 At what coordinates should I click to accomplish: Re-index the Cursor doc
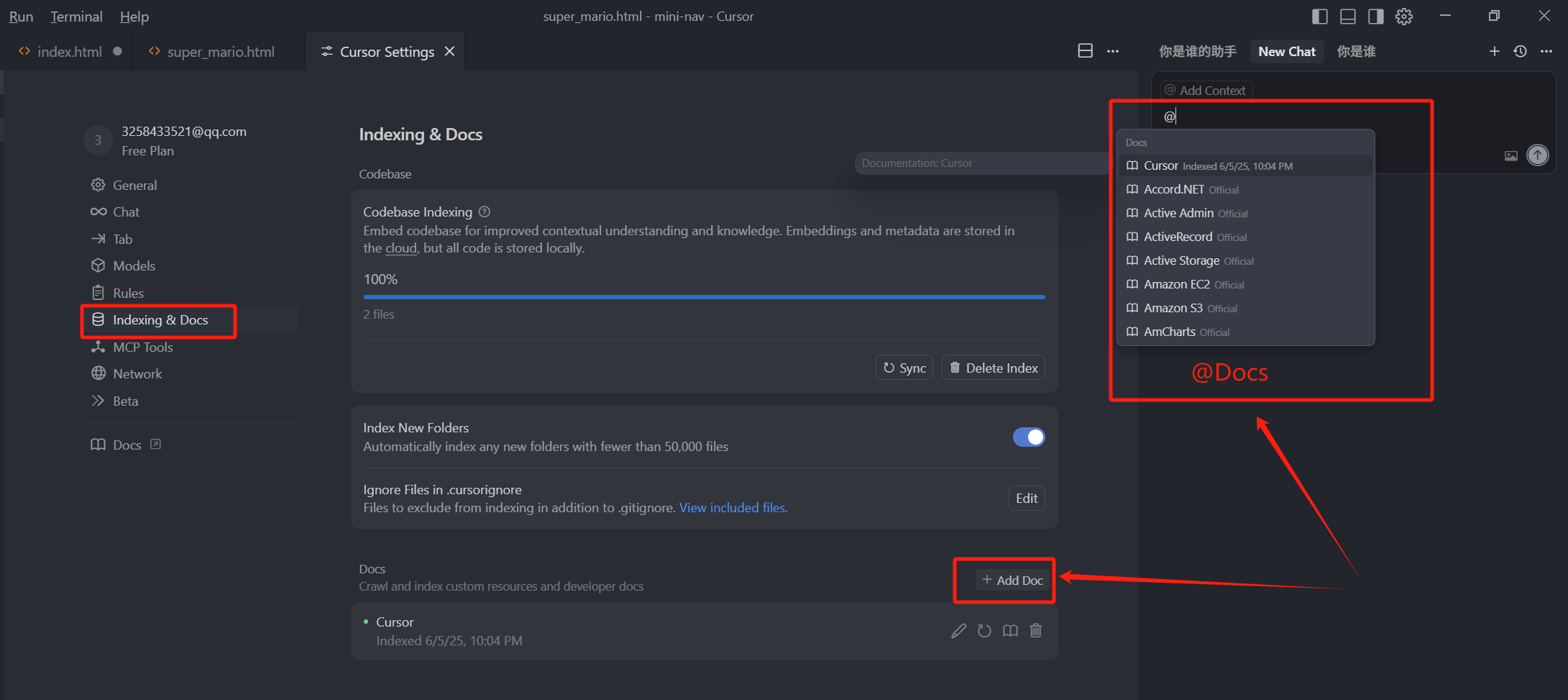(984, 631)
